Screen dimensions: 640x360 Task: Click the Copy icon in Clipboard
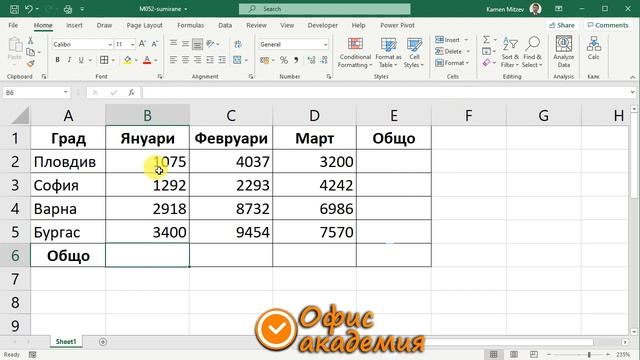(x=30, y=52)
